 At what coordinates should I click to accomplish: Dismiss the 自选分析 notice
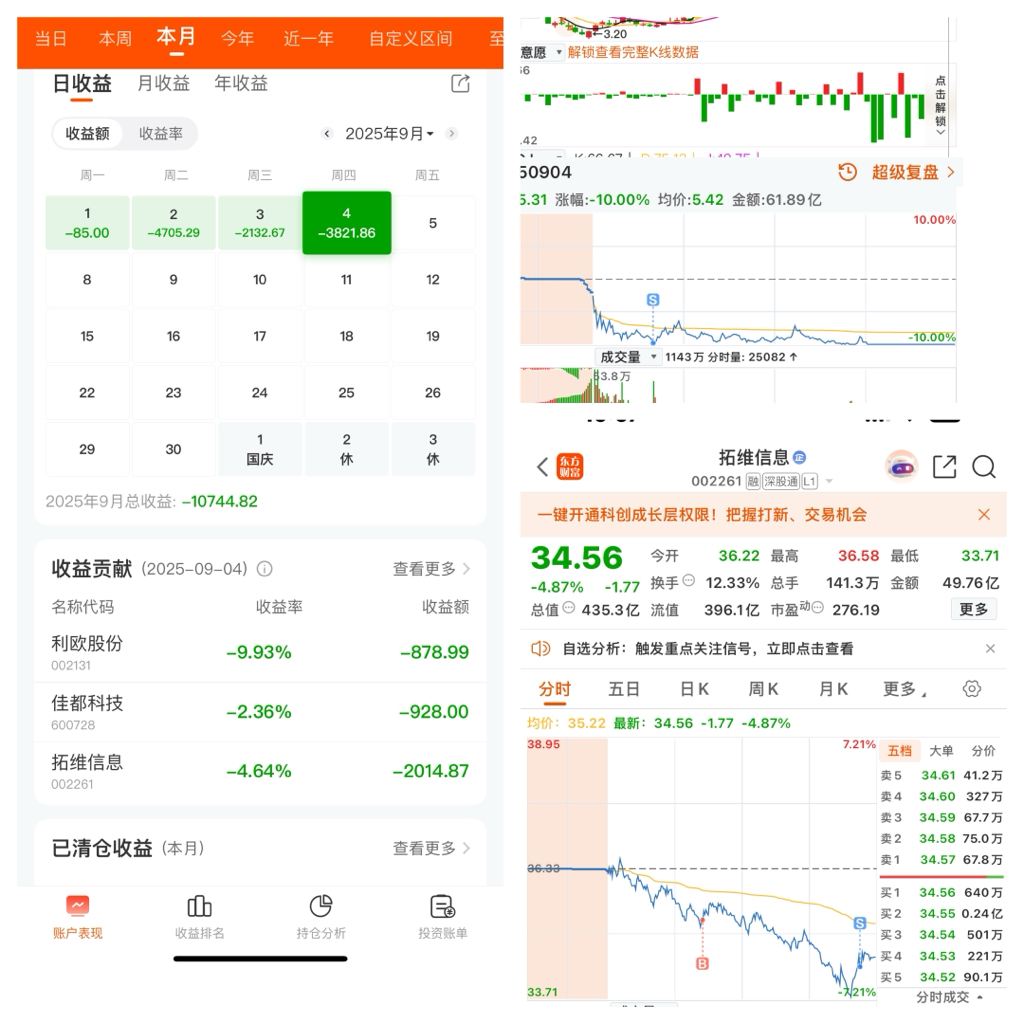990,648
